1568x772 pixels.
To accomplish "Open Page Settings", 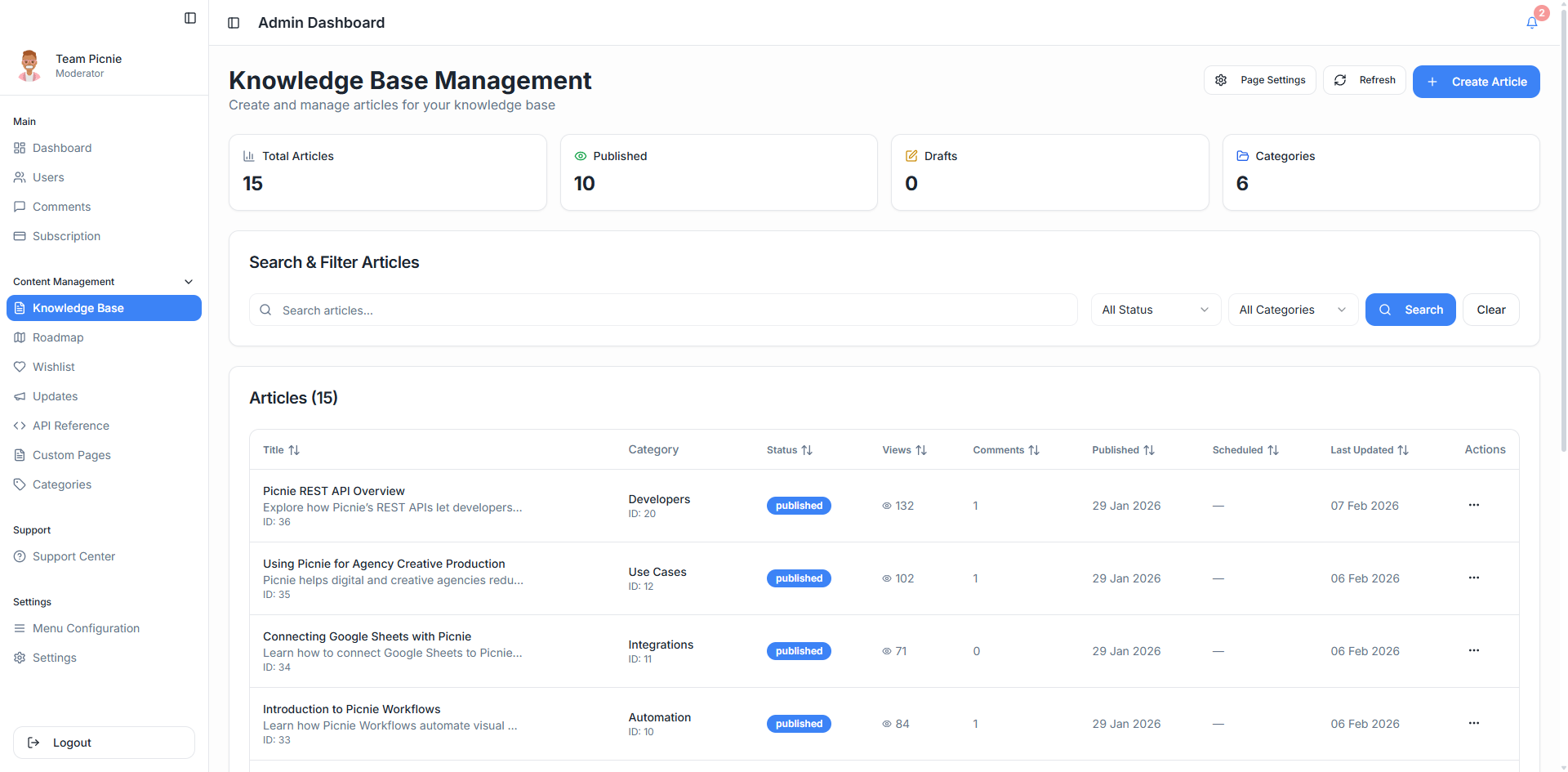I will coord(1259,80).
